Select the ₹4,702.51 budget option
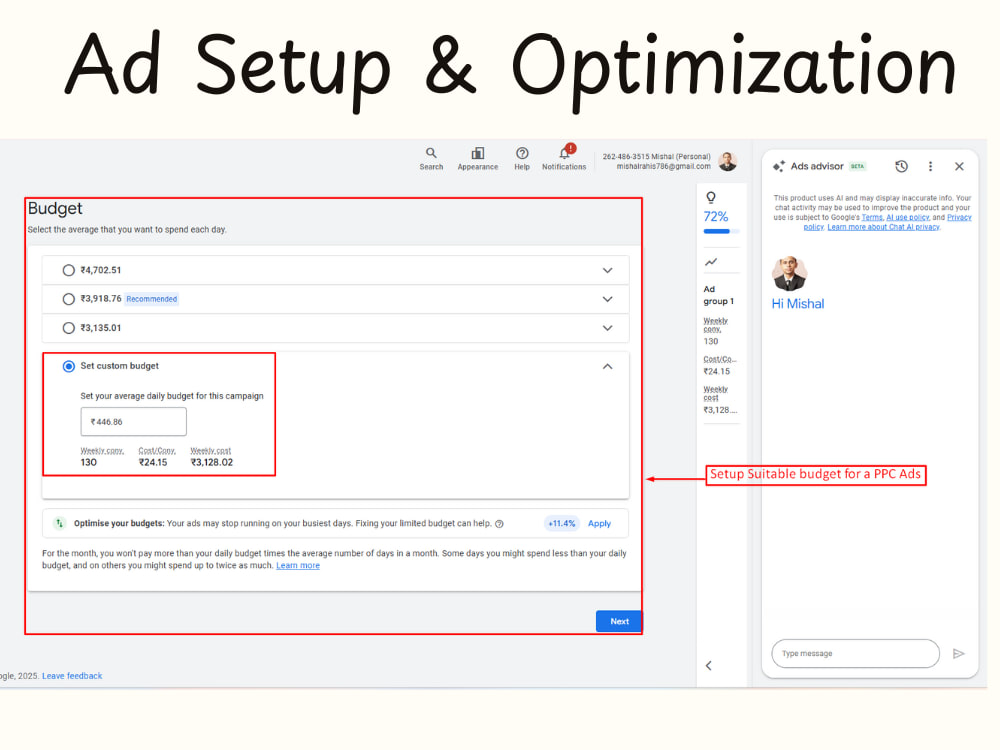The width and height of the screenshot is (1000, 750). (x=68, y=270)
